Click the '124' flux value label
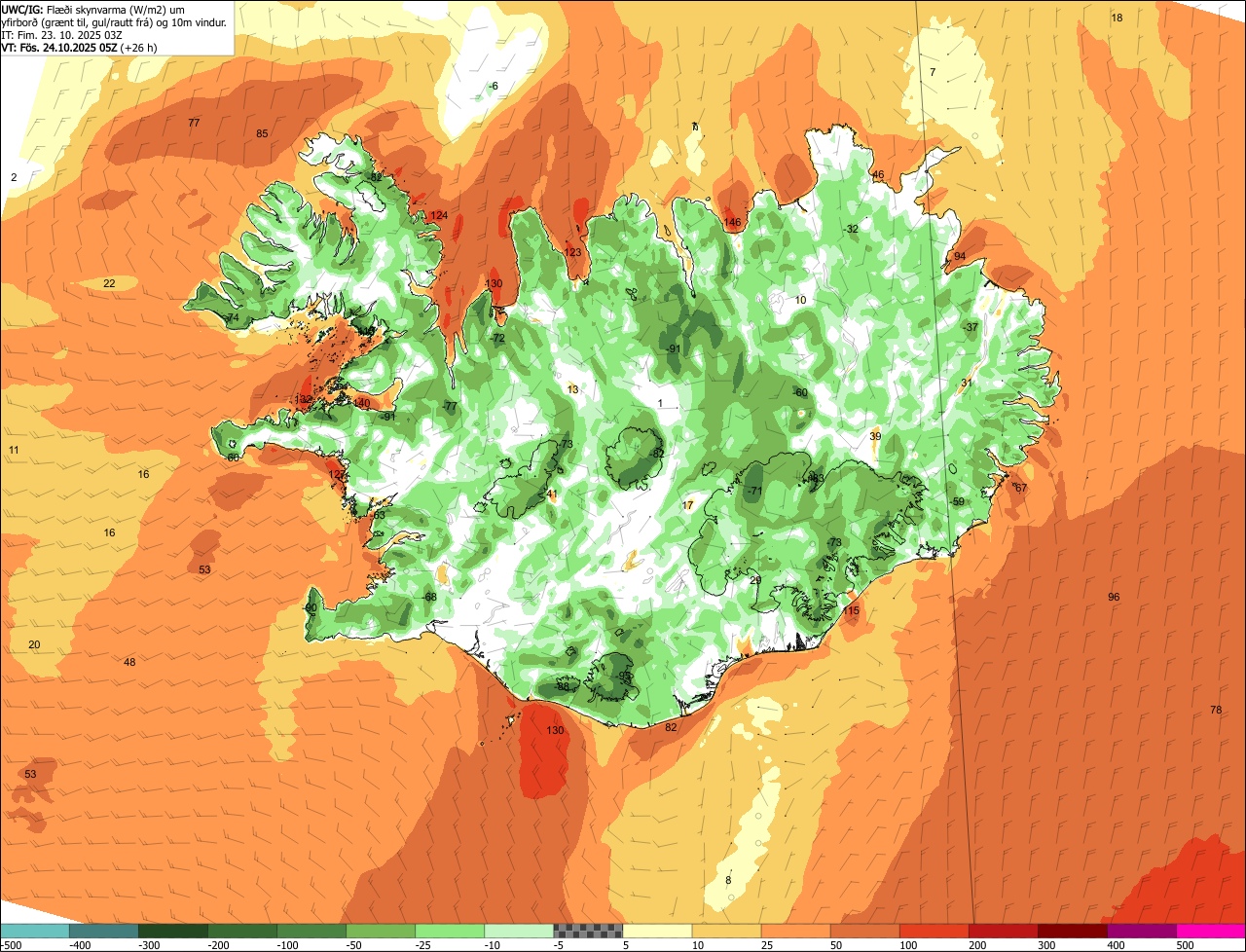 pyautogui.click(x=439, y=215)
